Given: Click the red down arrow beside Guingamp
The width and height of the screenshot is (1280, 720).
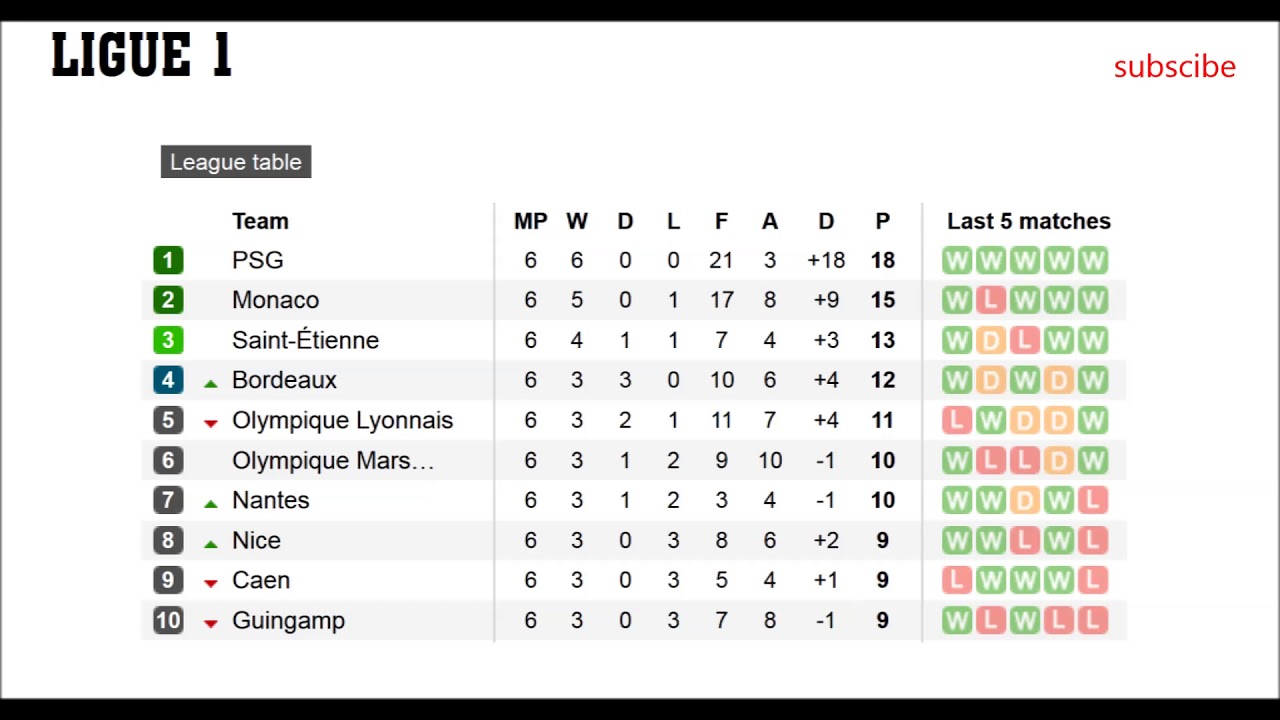Looking at the screenshot, I should click(210, 623).
